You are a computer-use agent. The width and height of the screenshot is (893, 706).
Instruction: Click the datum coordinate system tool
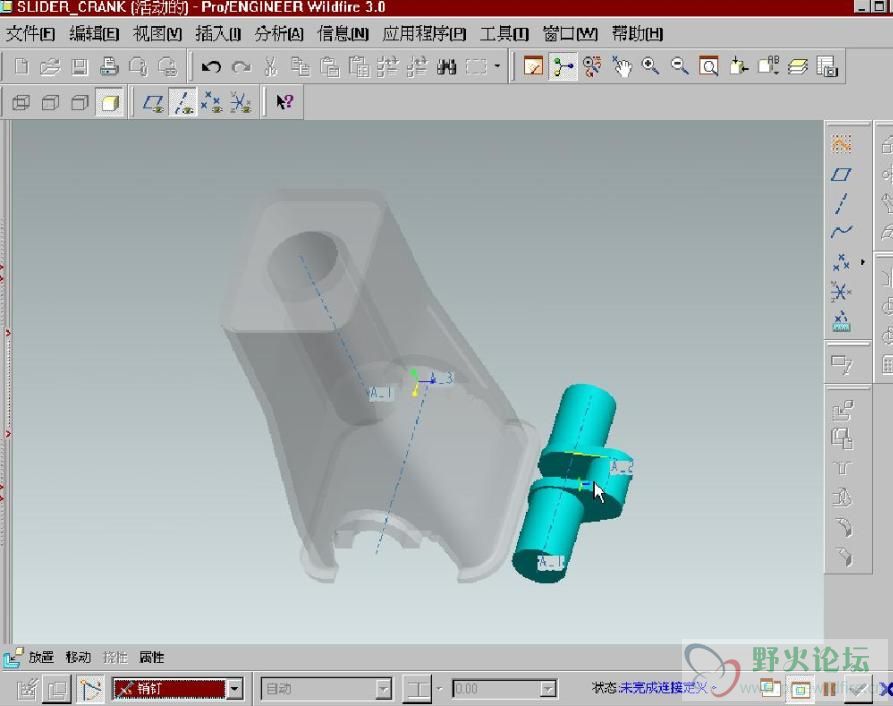[841, 292]
